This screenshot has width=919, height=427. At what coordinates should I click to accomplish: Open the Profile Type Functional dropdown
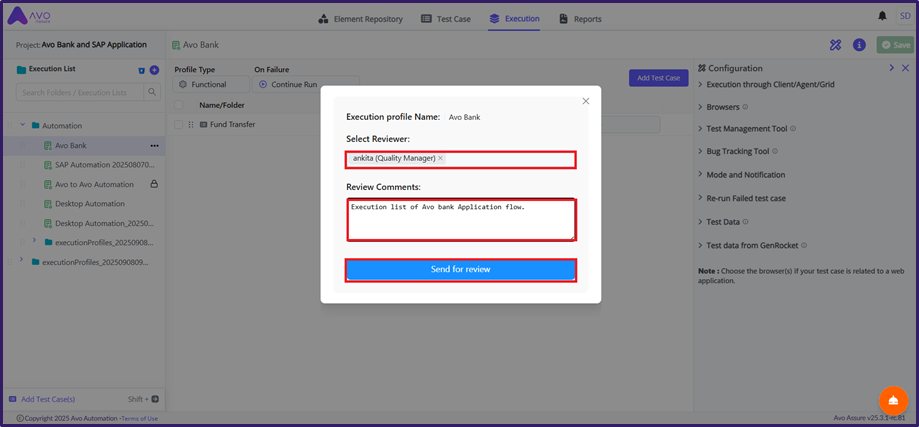[x=208, y=85]
